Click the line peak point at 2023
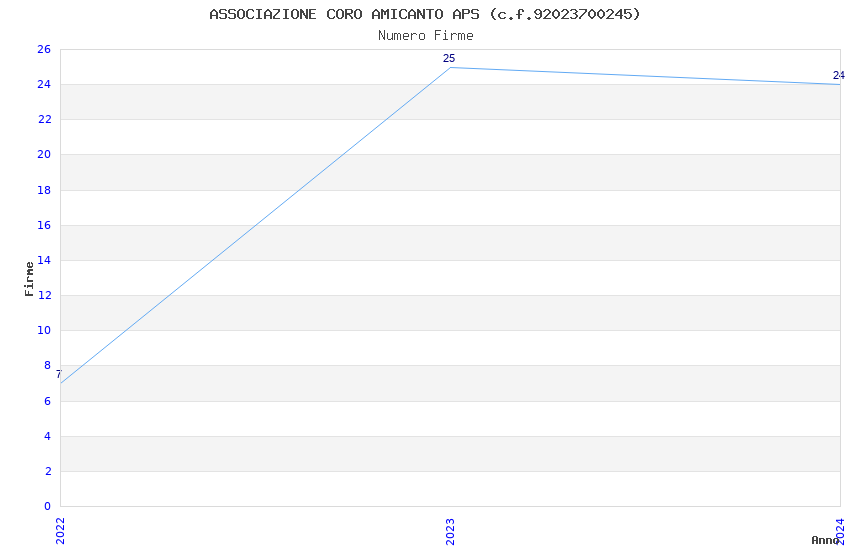The height and width of the screenshot is (550, 850). click(450, 67)
